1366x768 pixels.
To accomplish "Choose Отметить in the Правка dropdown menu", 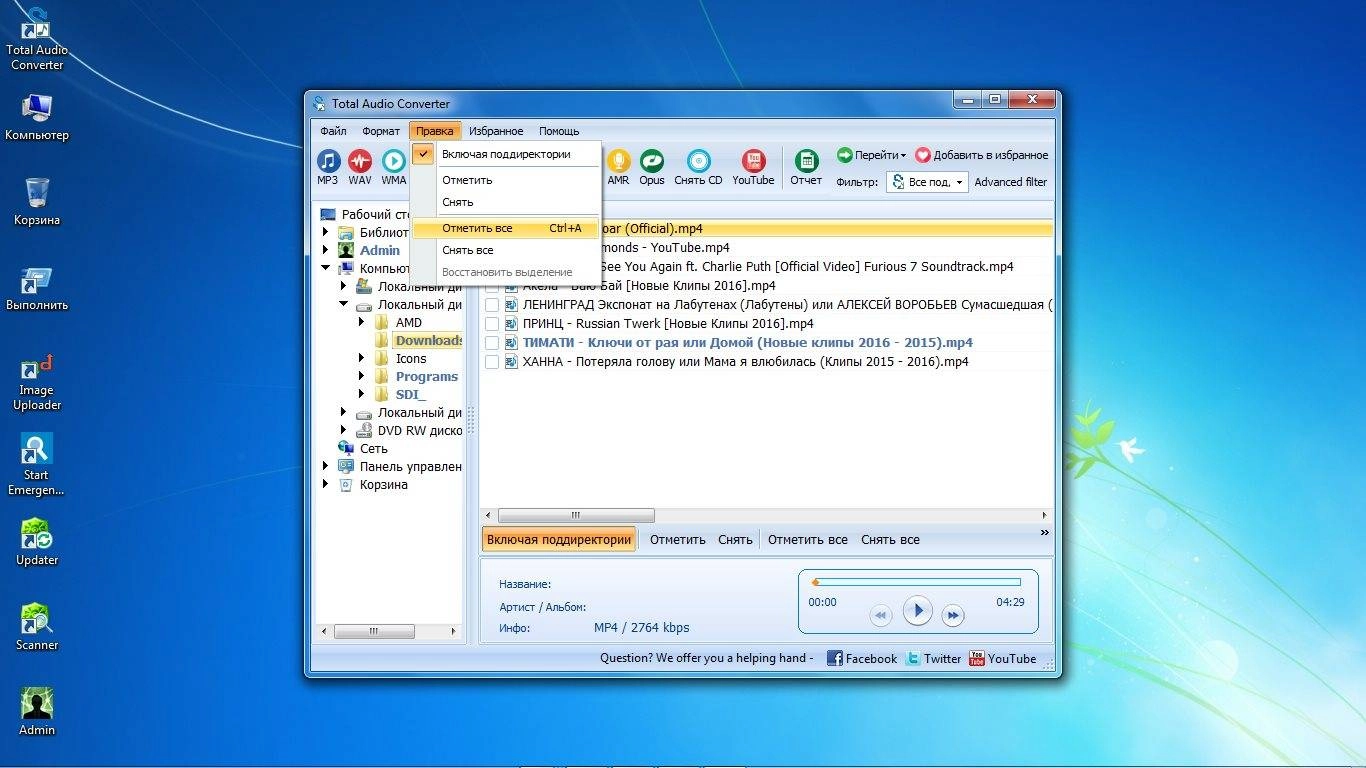I will pos(506,180).
